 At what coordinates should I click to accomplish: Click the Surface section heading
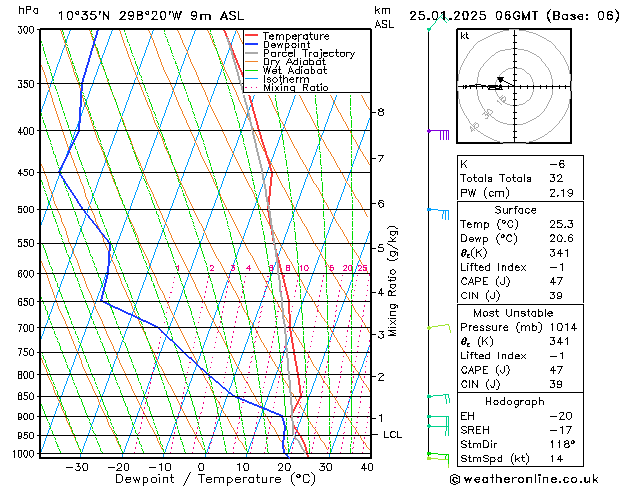[515, 210]
